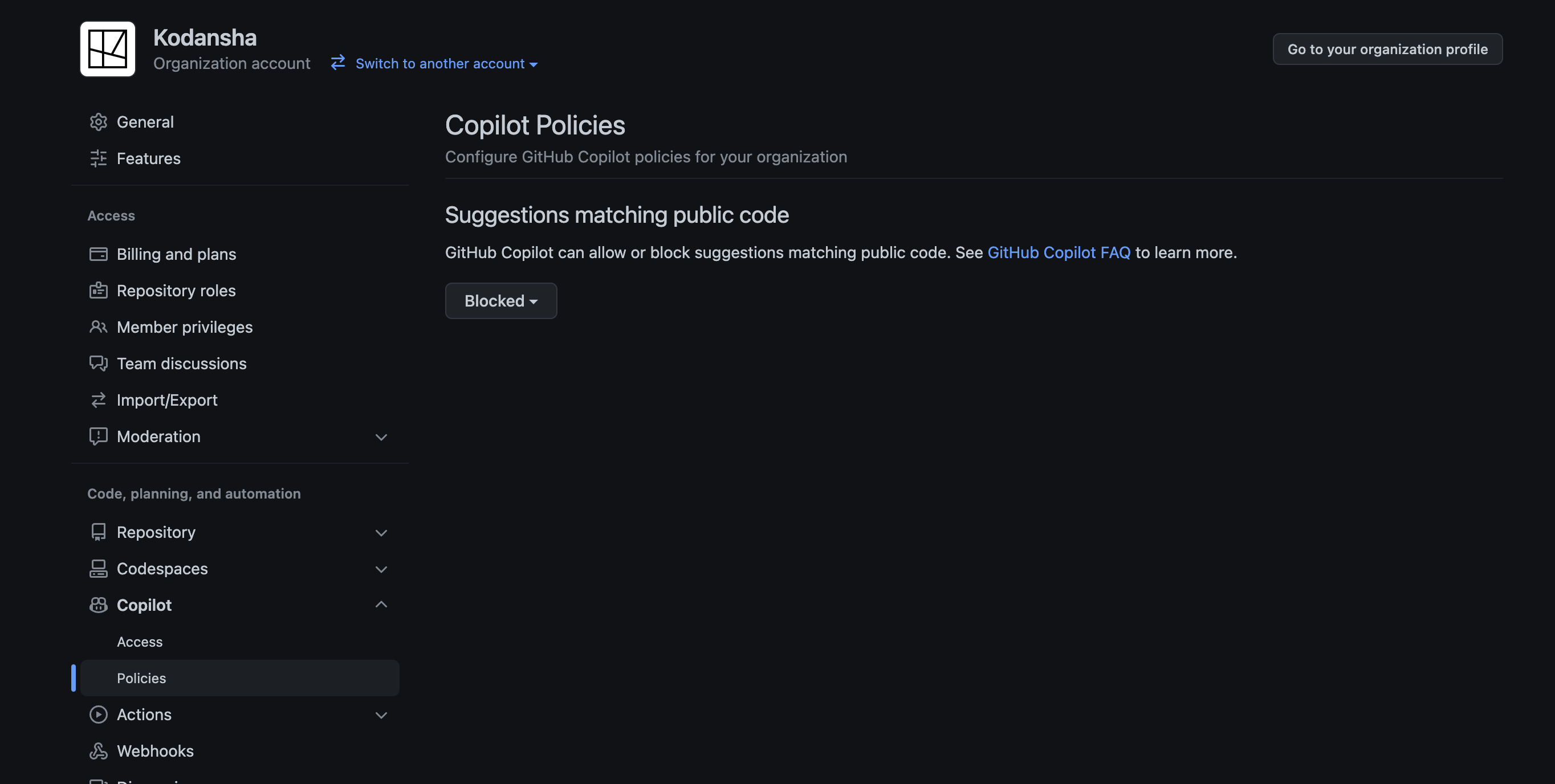Viewport: 1555px width, 784px height.
Task: Select the Features sliders icon
Action: click(99, 158)
